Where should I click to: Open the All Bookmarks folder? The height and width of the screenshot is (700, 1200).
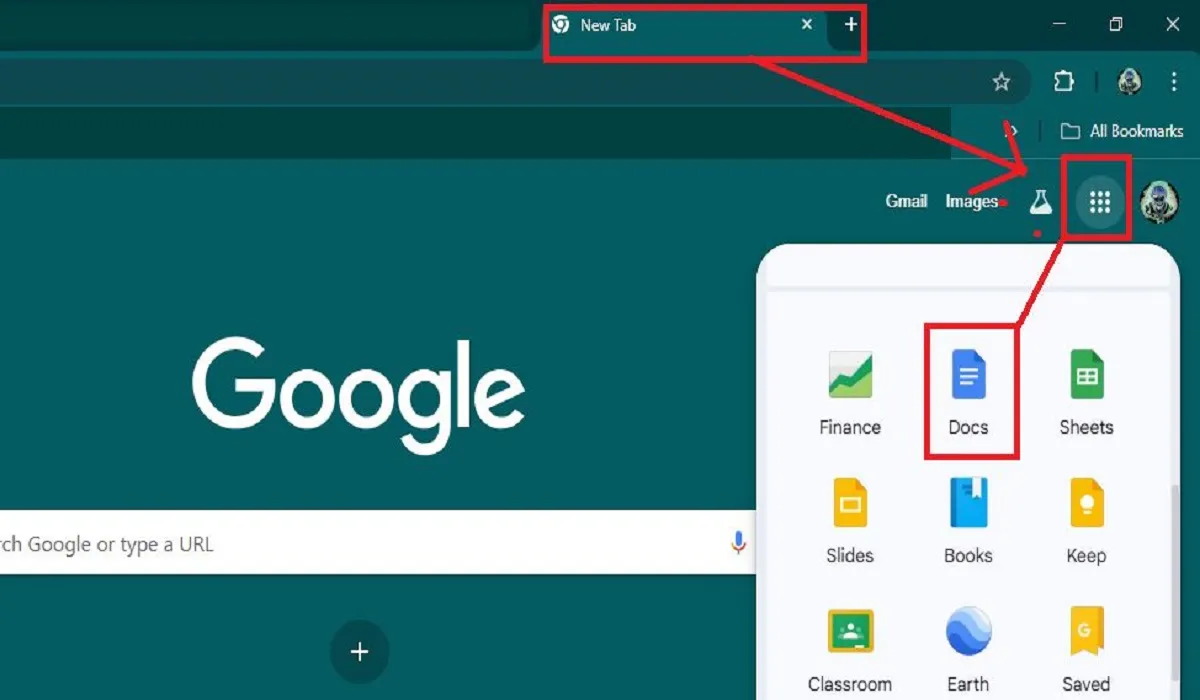pyautogui.click(x=1121, y=130)
